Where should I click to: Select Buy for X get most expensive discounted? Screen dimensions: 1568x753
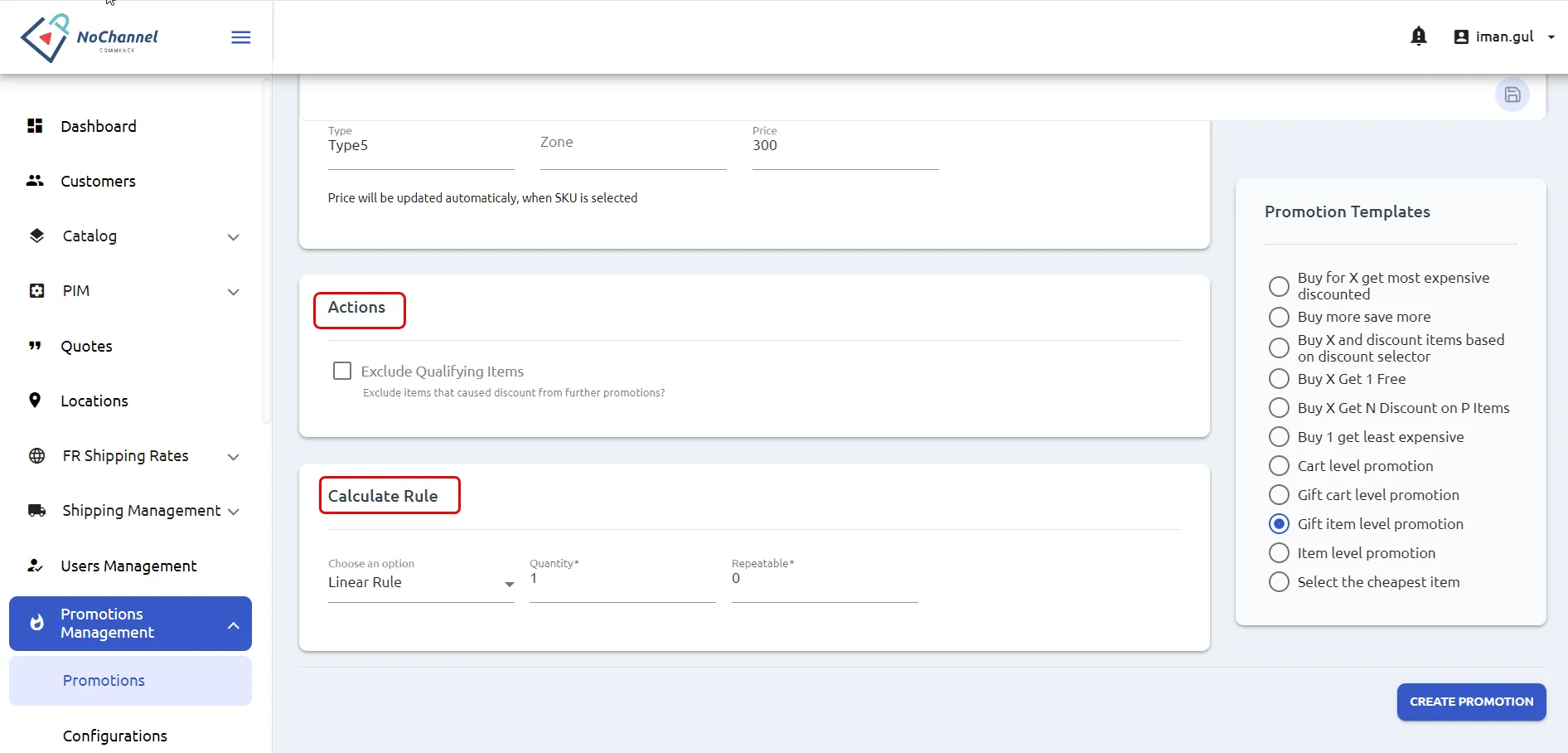click(x=1279, y=286)
